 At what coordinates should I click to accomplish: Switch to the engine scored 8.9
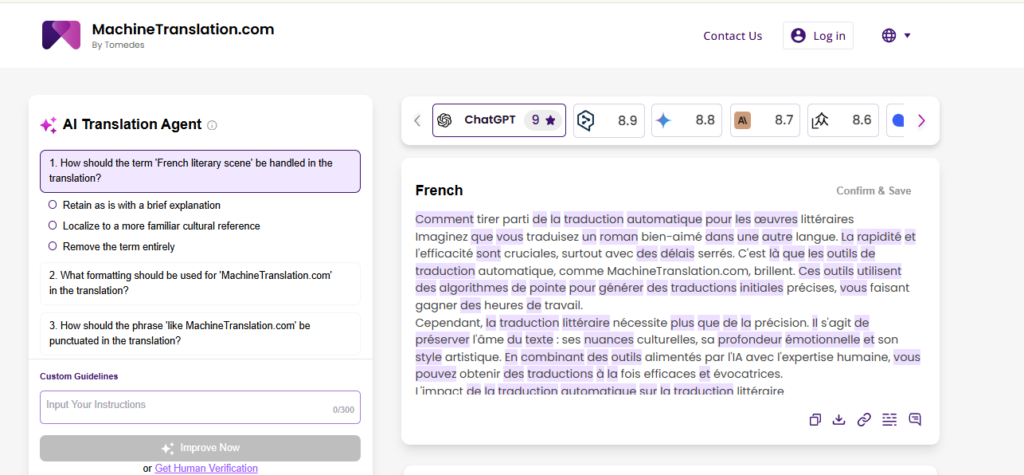pyautogui.click(x=609, y=120)
